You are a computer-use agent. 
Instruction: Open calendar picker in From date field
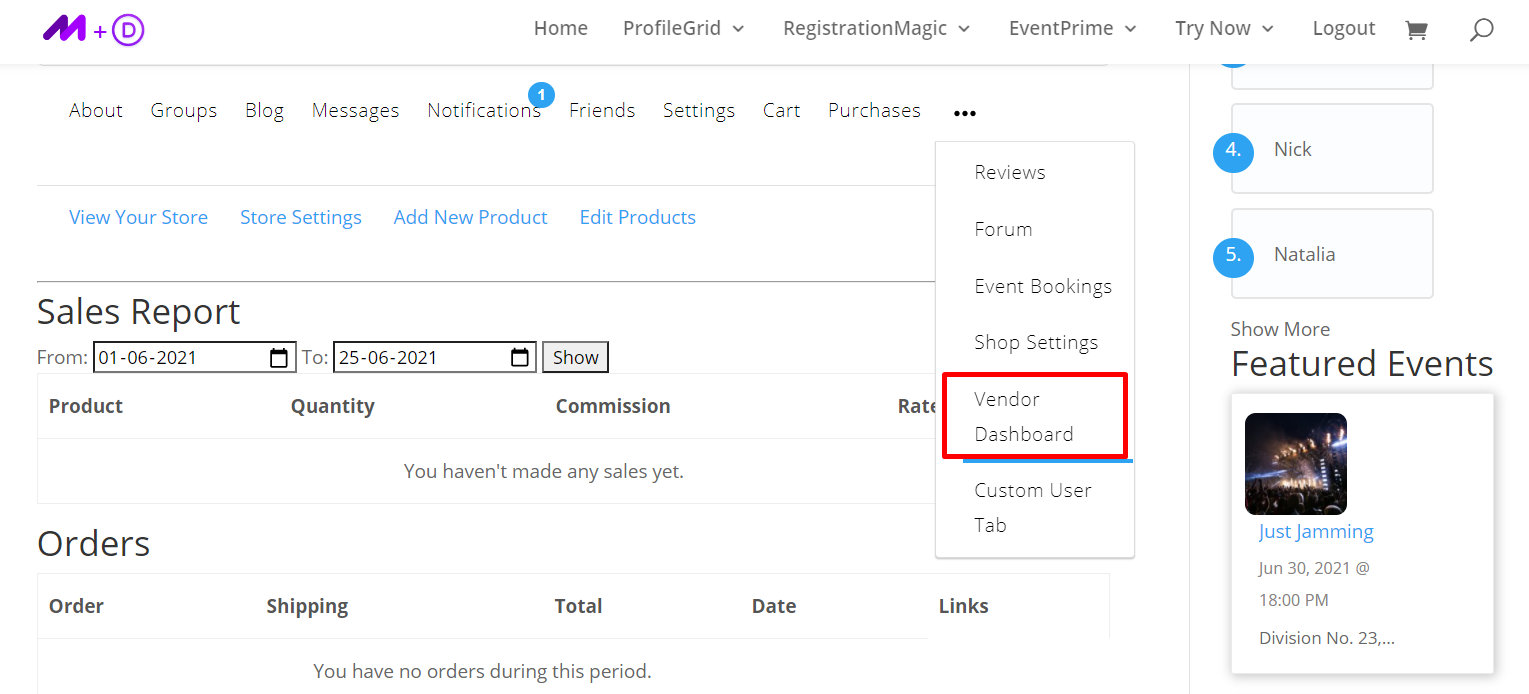(x=279, y=358)
